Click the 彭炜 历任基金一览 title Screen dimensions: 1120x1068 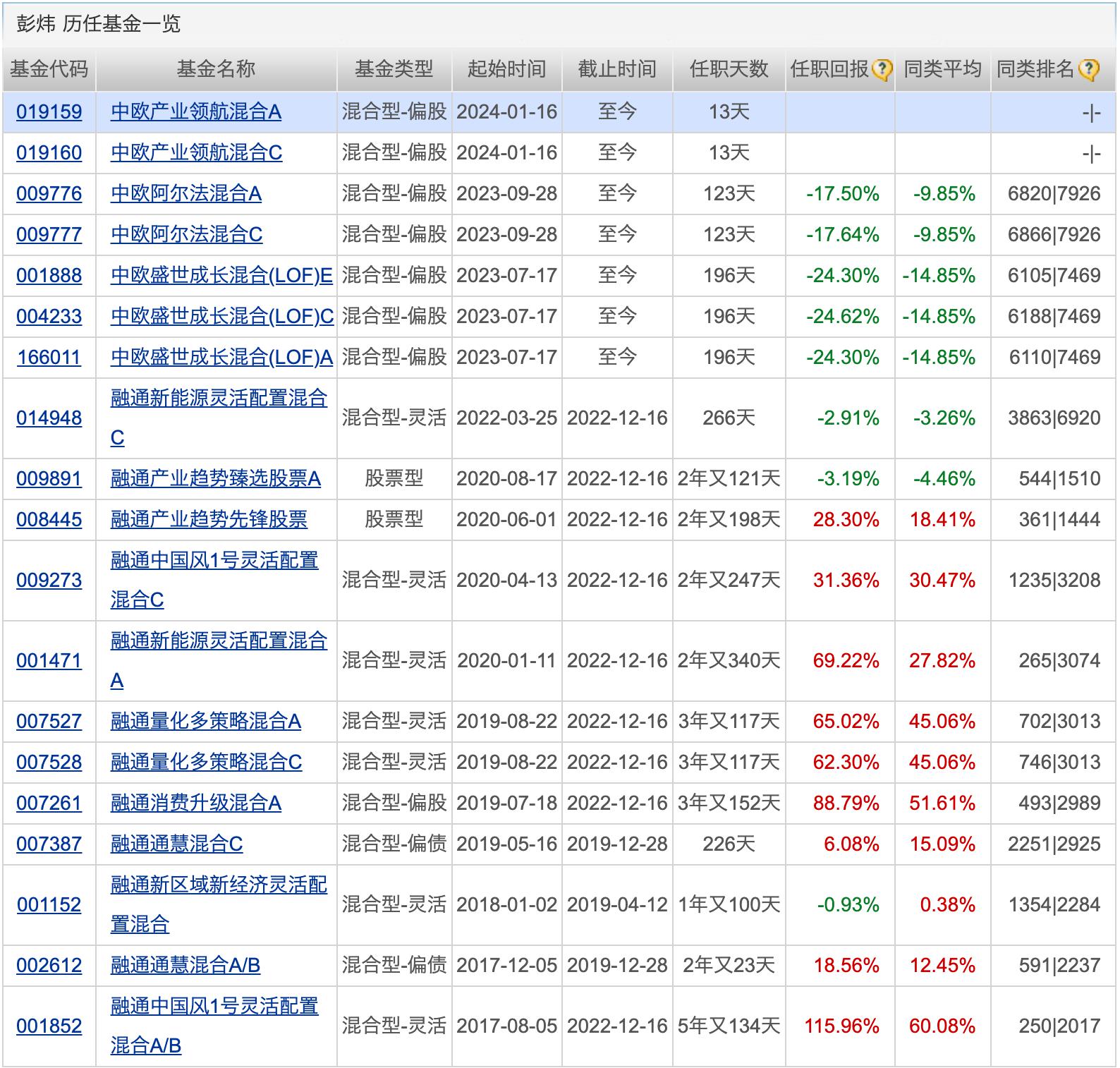(98, 24)
